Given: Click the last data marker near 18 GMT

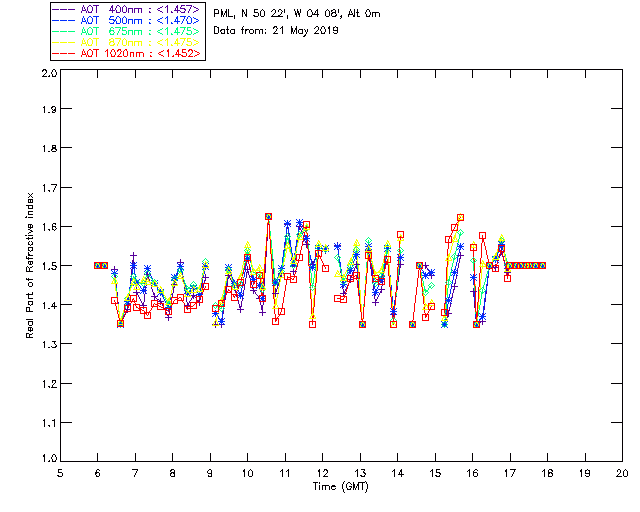Looking at the screenshot, I should click(542, 265).
